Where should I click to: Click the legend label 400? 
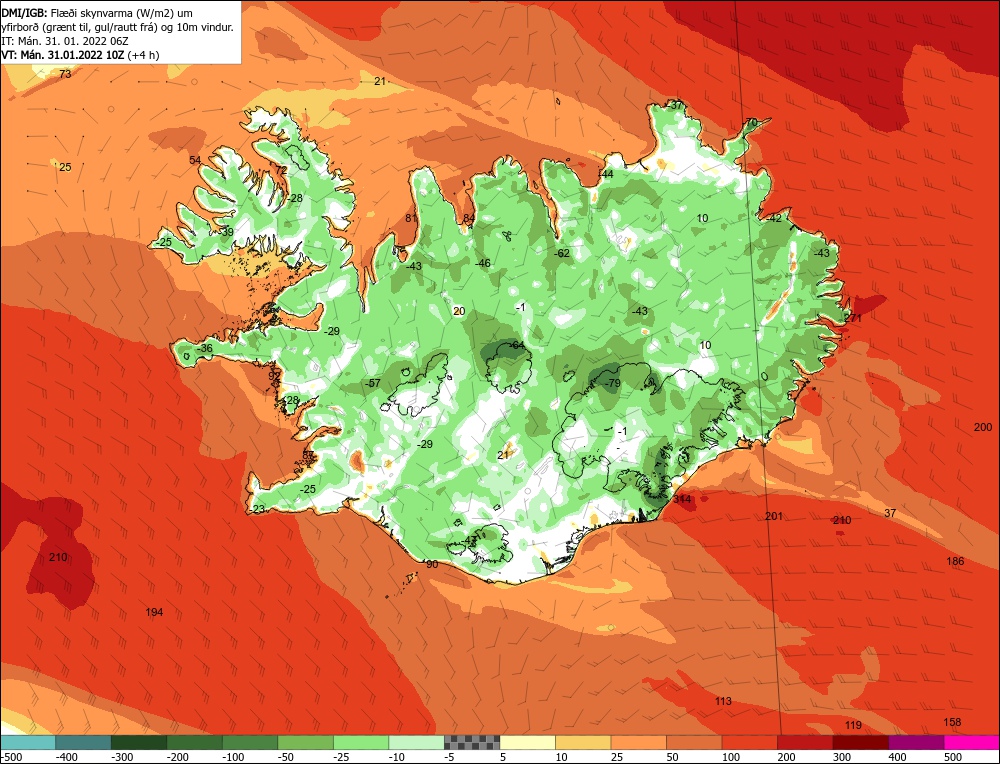coord(897,757)
